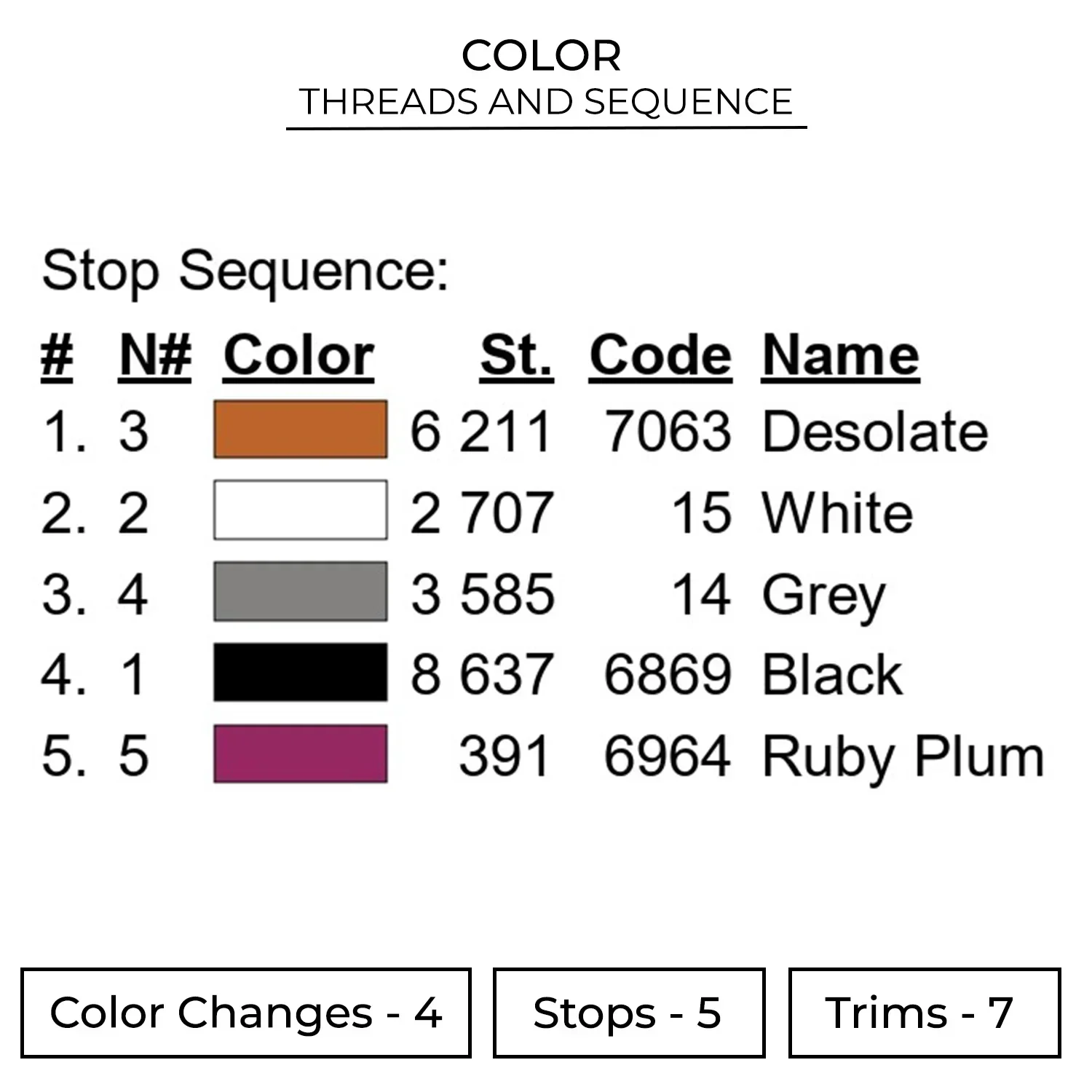
Task: Click thread code 7063
Action: [x=668, y=432]
